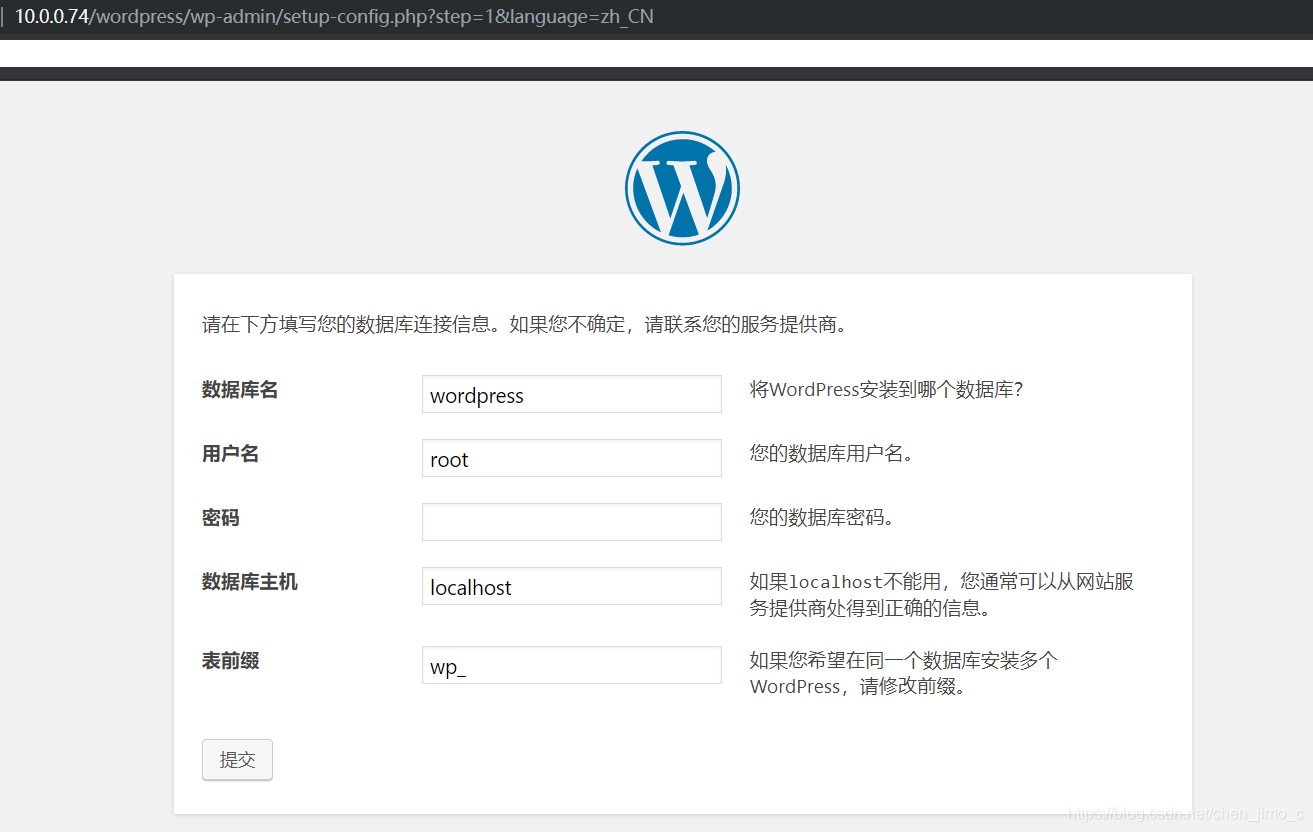The height and width of the screenshot is (832, 1313).
Task: Focus the empty password field
Action: point(572,522)
